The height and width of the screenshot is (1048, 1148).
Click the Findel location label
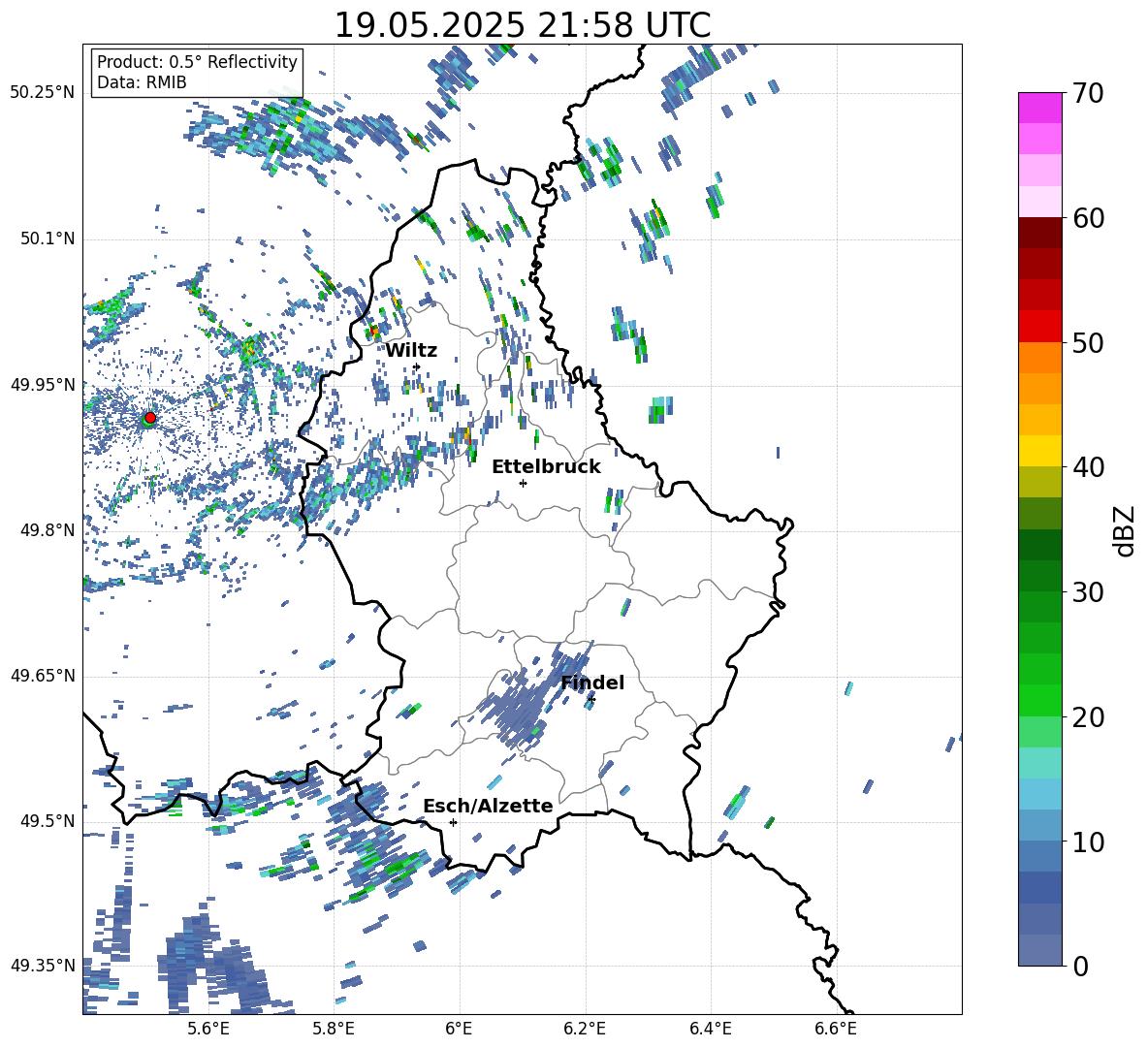pos(592,683)
